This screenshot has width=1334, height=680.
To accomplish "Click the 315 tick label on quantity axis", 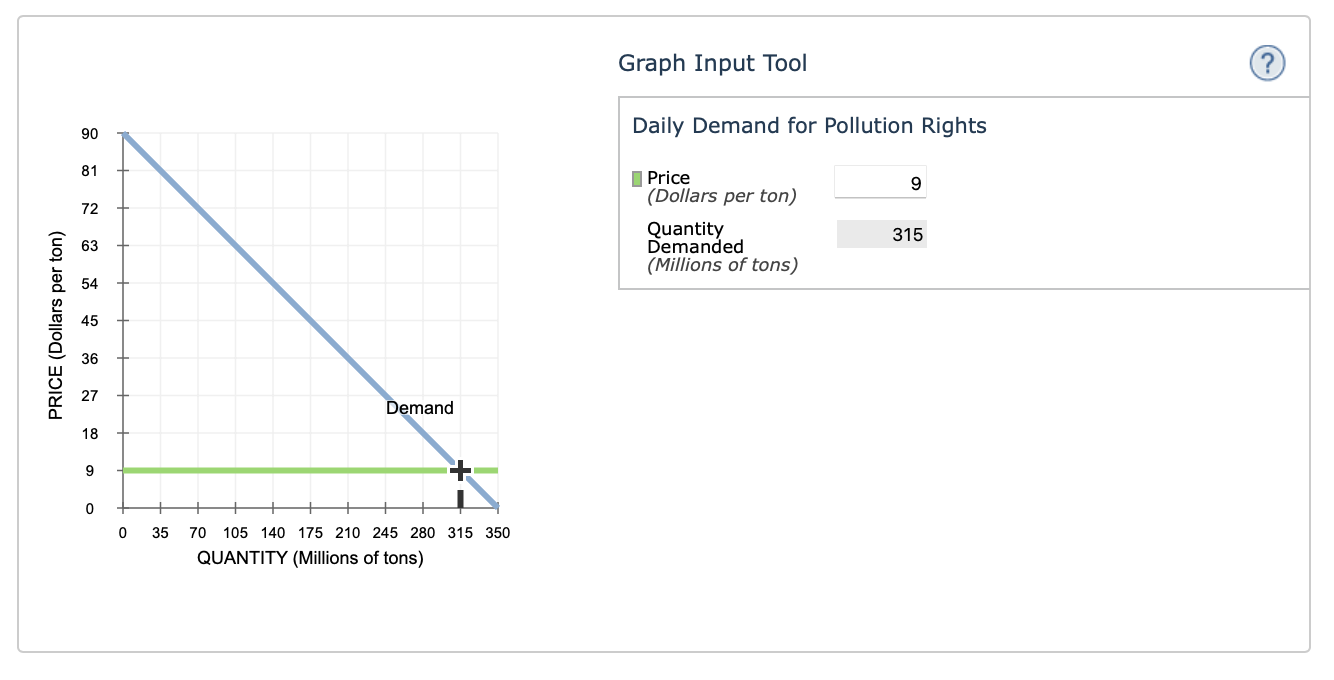I will point(460,532).
